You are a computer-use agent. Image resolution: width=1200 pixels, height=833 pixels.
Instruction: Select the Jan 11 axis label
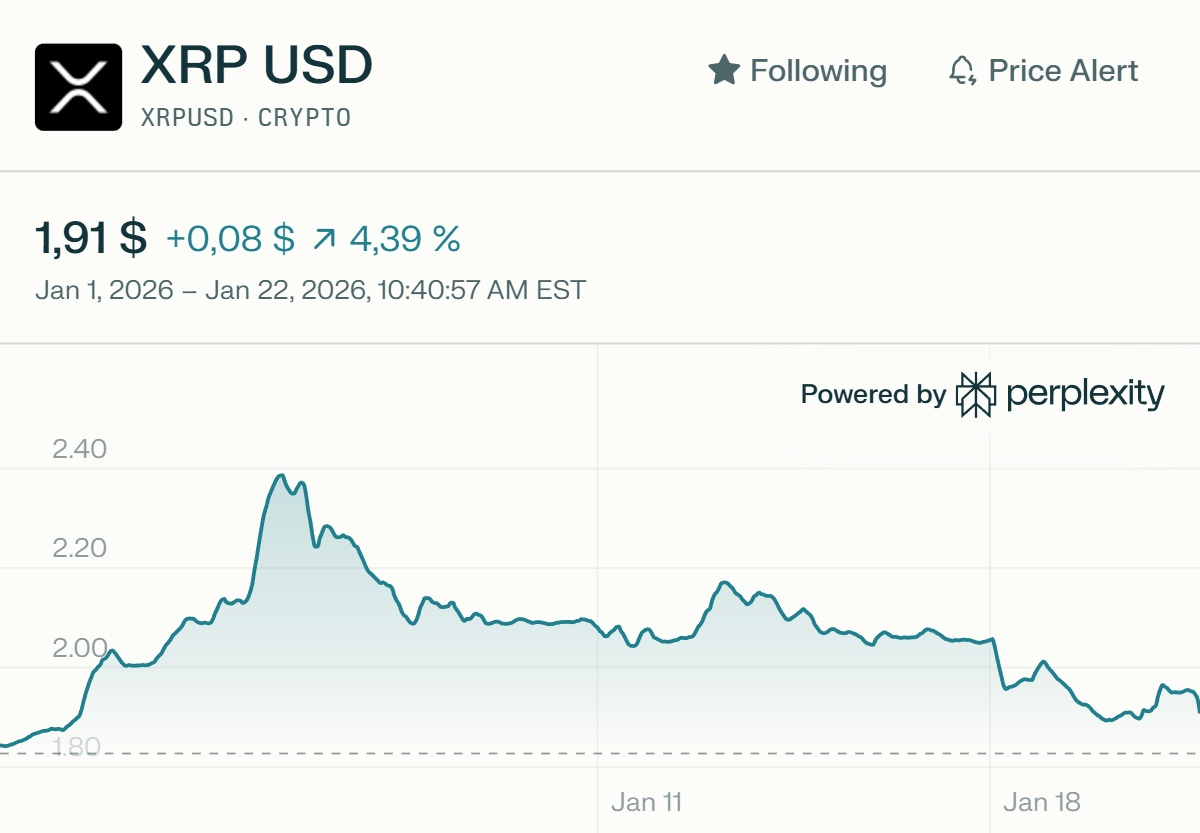coord(647,801)
